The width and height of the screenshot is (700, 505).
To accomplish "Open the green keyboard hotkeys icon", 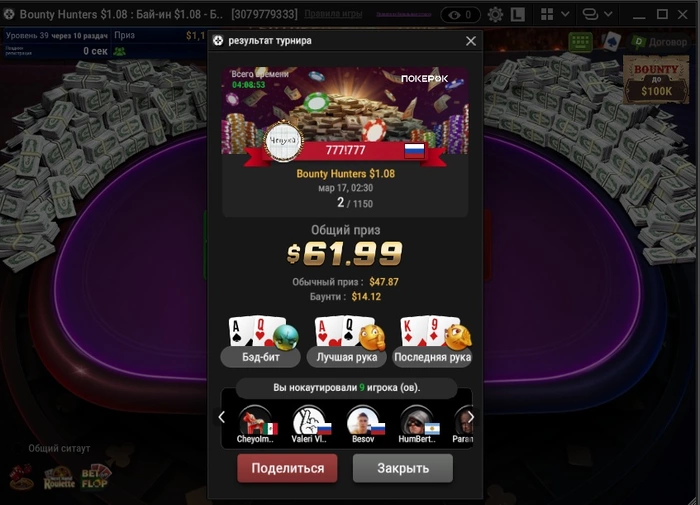I will (x=580, y=42).
